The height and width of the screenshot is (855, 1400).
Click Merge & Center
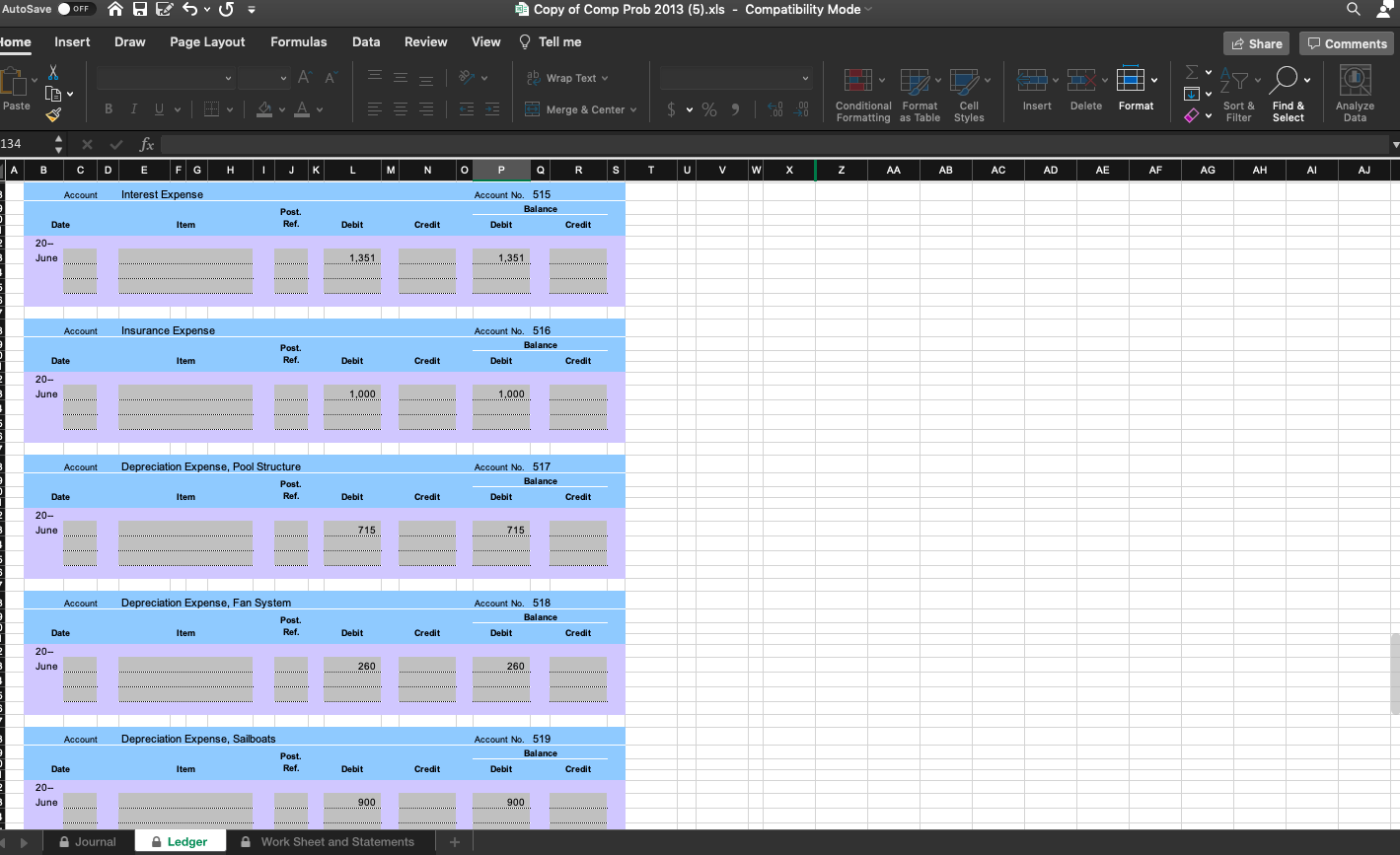[574, 109]
